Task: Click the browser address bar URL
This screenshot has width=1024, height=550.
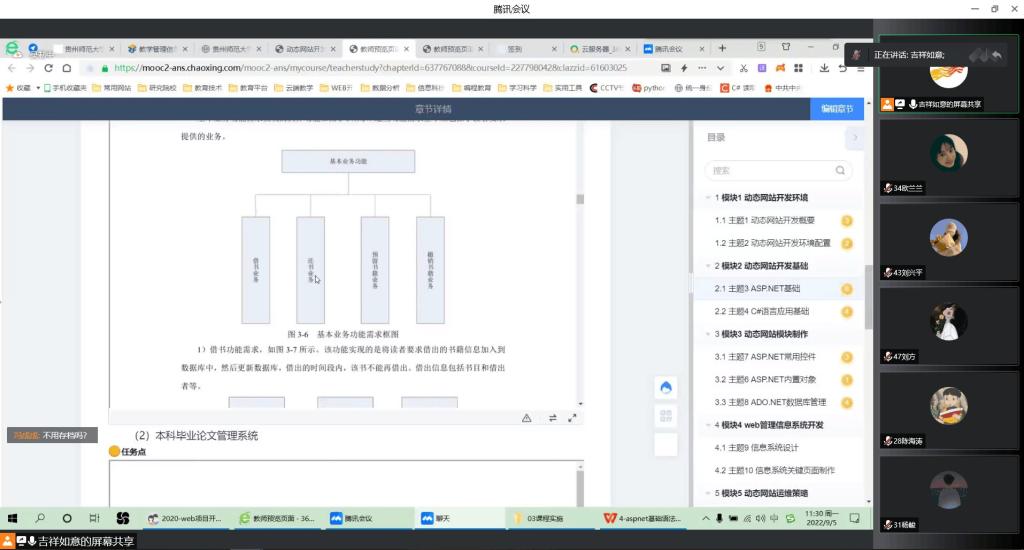Action: pyautogui.click(x=370, y=68)
